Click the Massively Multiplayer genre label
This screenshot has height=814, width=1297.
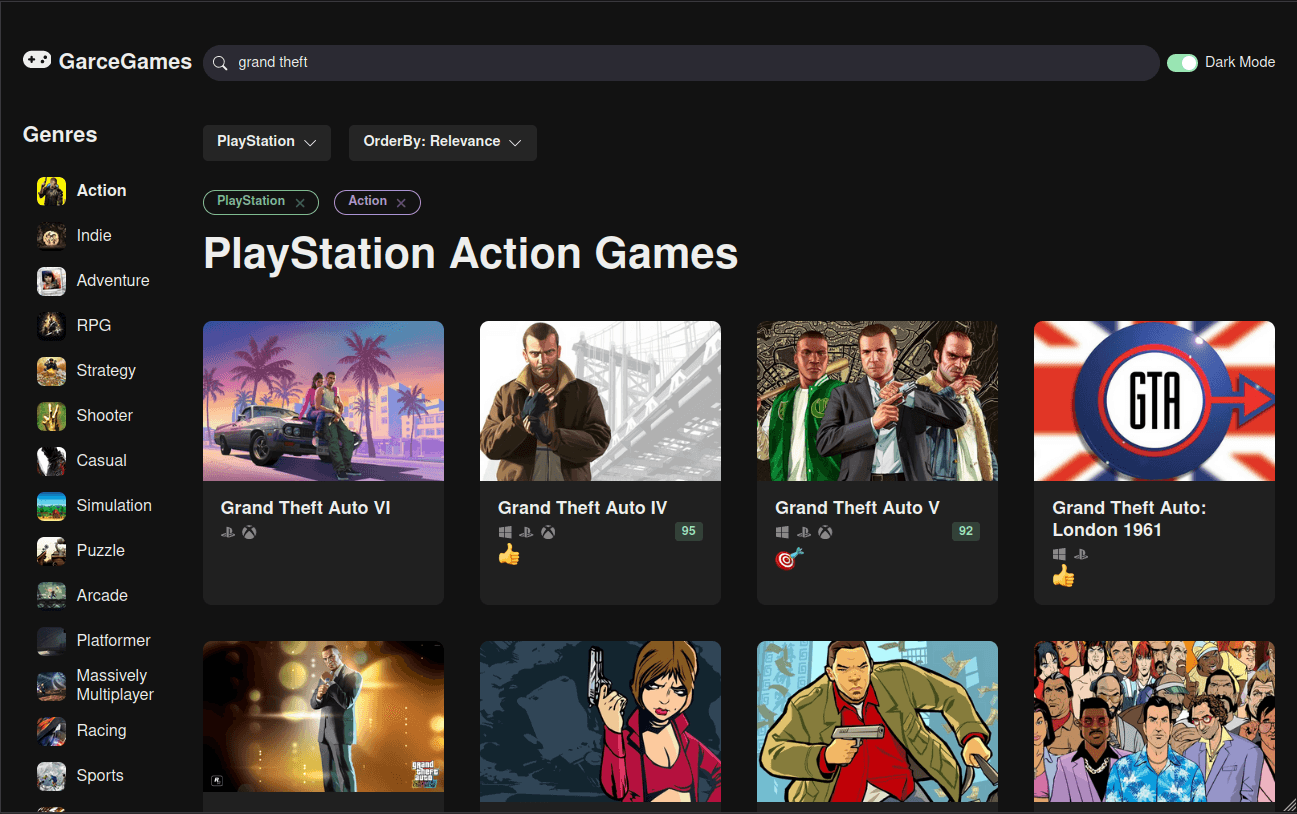coord(115,685)
